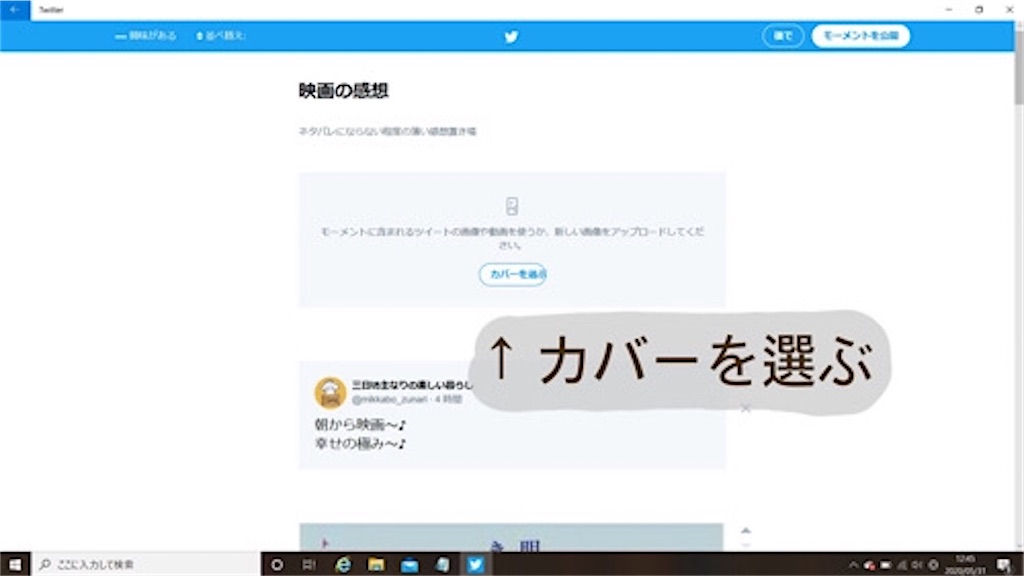1024x576 pixels.
Task: Open the Mail app on taskbar
Action: [409, 564]
